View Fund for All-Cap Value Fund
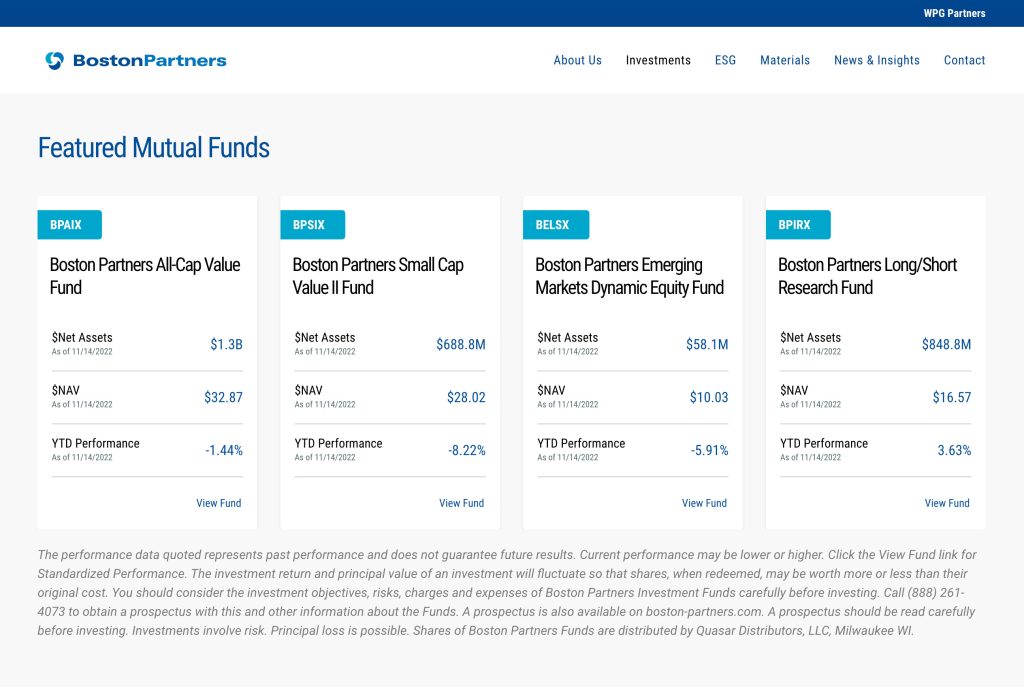 pyautogui.click(x=219, y=503)
